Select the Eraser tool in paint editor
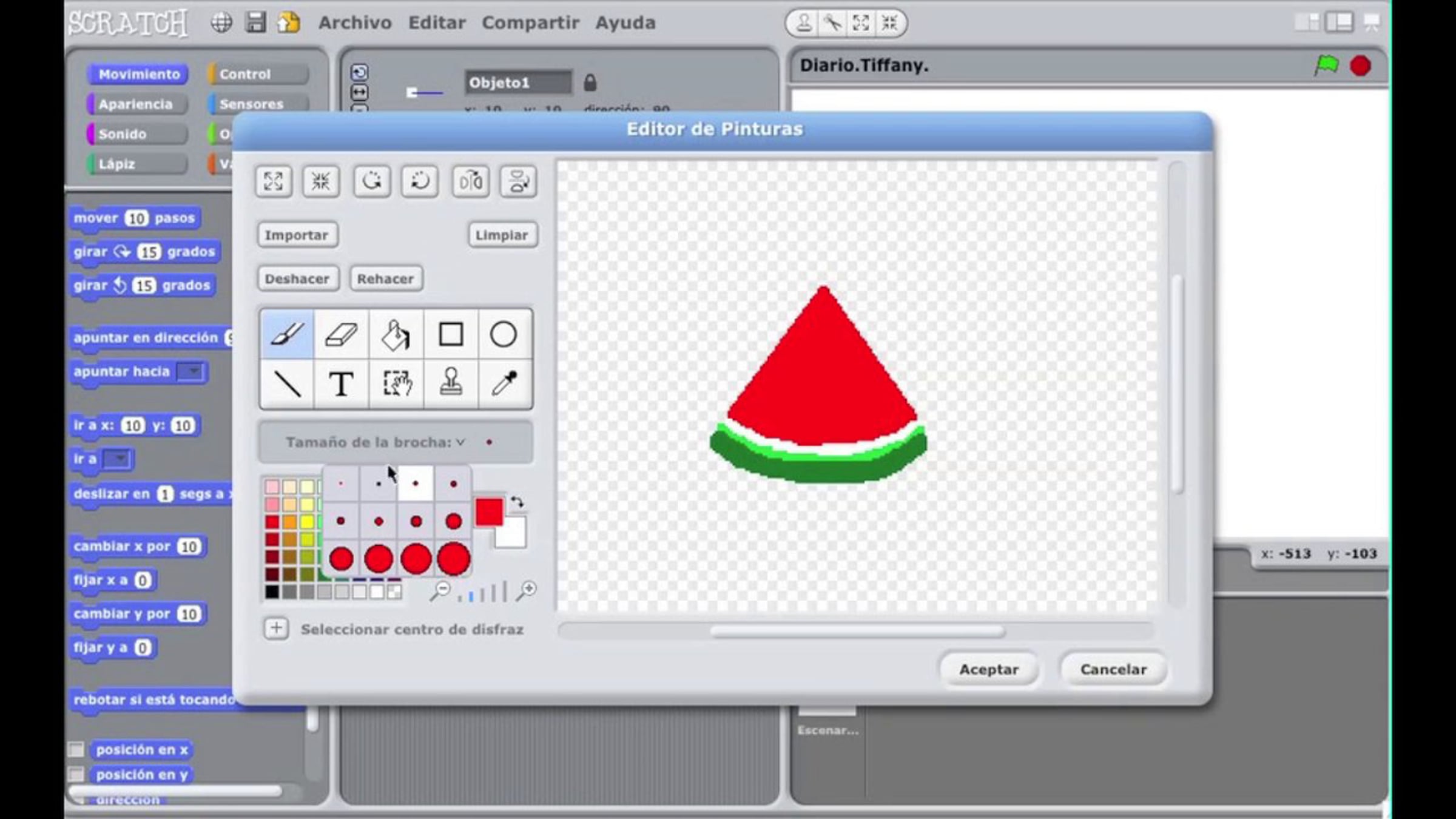 tap(341, 334)
